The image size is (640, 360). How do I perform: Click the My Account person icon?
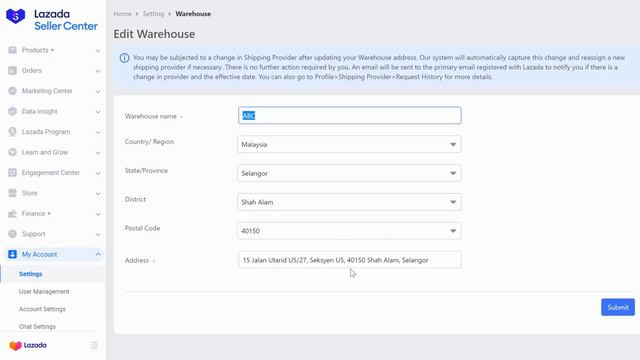(x=12, y=254)
